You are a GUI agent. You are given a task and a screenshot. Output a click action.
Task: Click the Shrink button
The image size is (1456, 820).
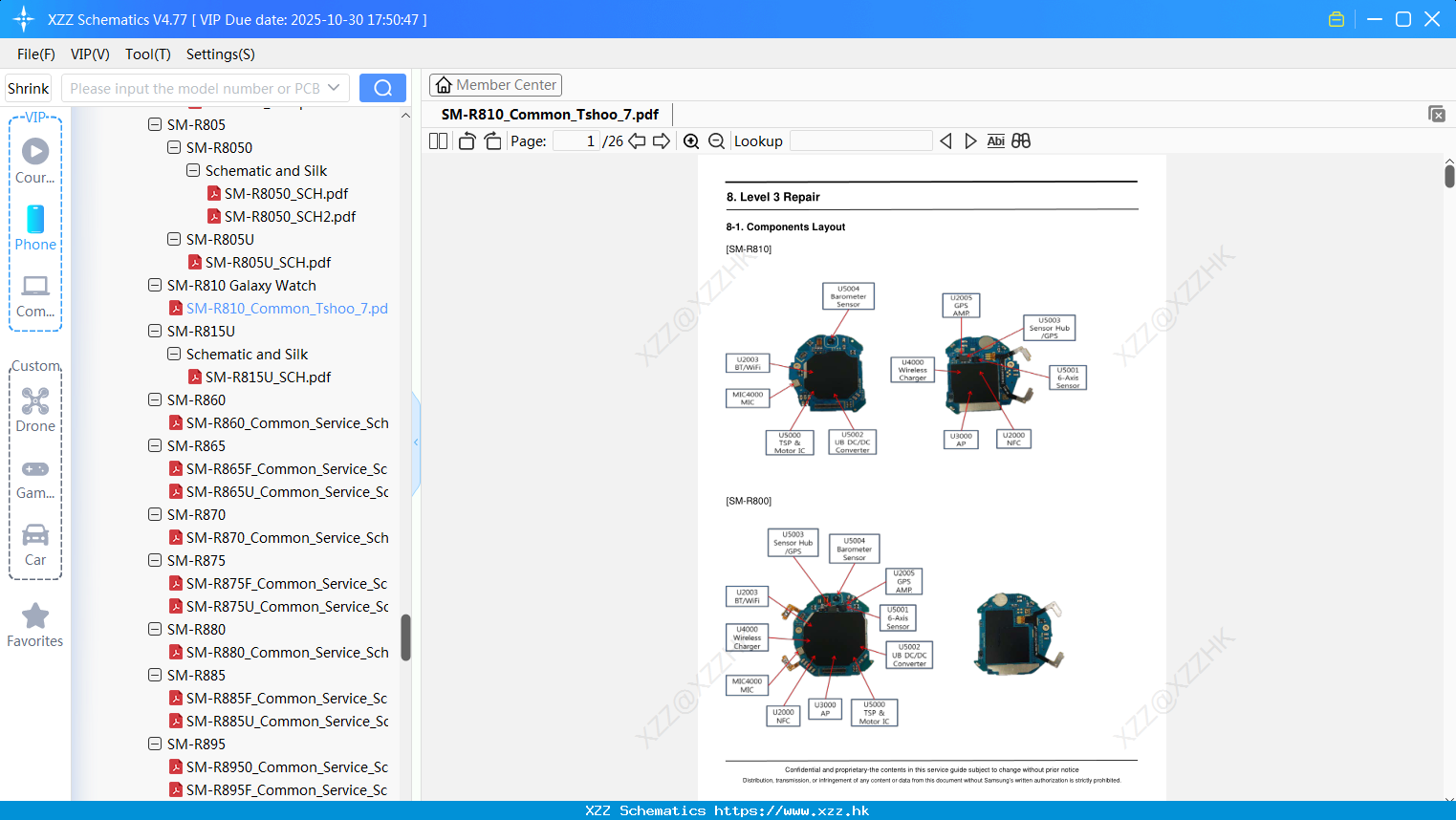pyautogui.click(x=28, y=88)
